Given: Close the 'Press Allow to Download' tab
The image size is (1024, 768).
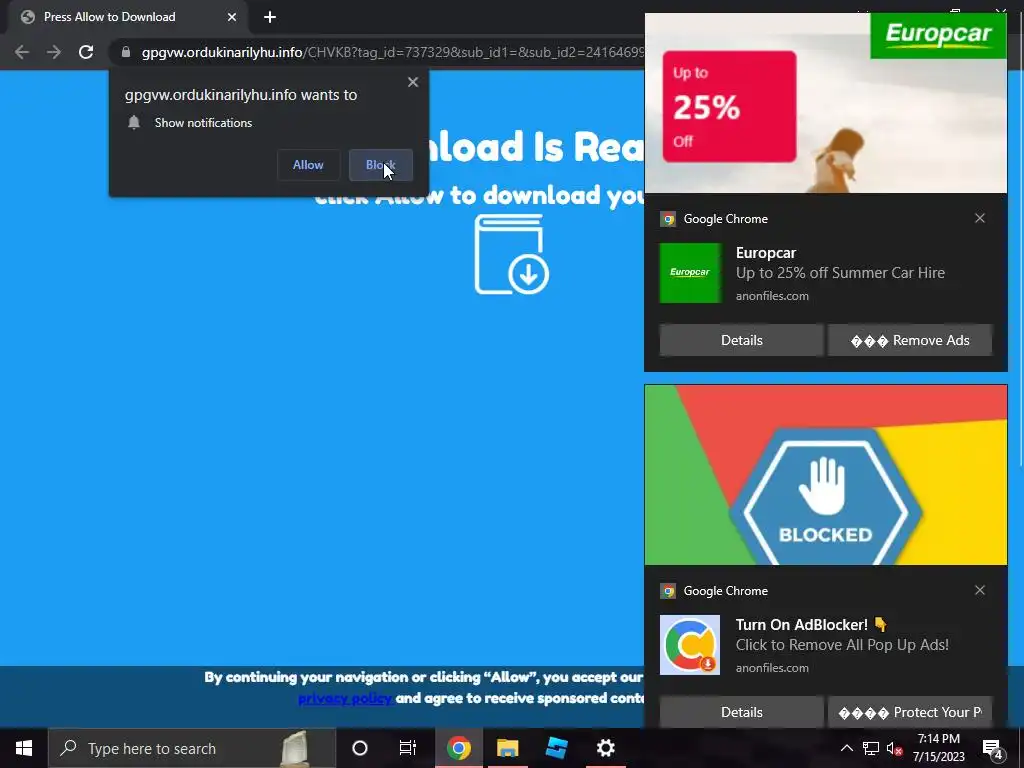Looking at the screenshot, I should [232, 17].
